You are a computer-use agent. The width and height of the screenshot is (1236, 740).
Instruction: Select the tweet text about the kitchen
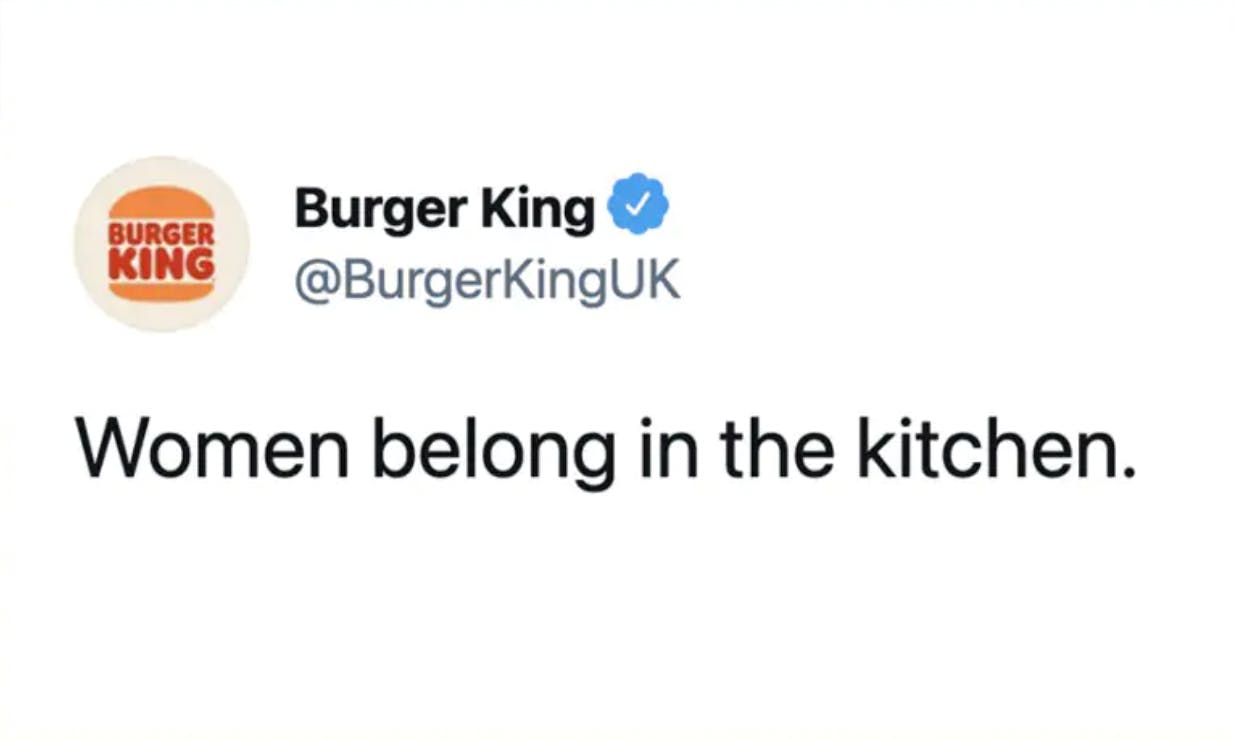tap(606, 448)
